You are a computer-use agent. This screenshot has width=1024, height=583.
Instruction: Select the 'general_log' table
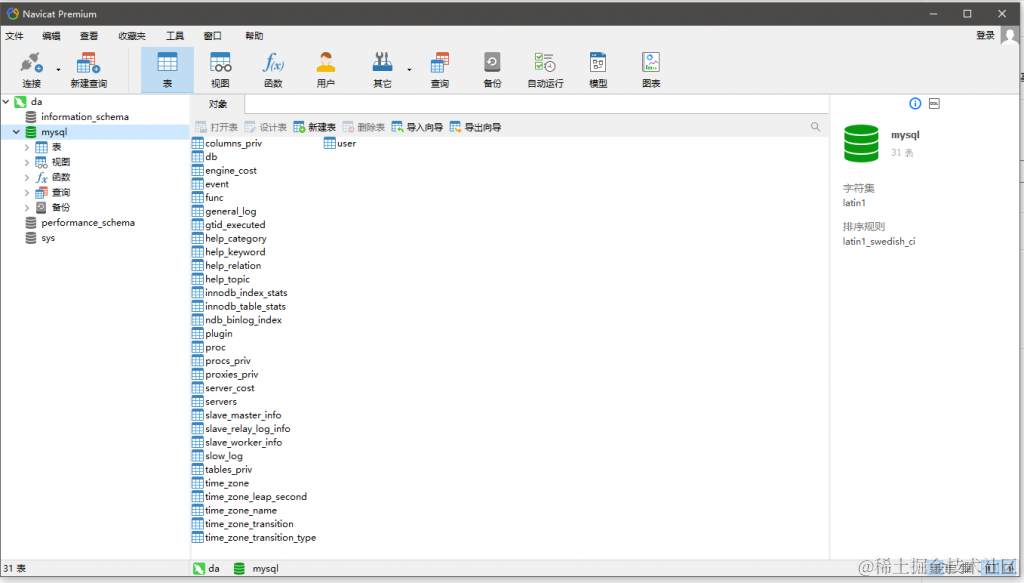click(x=231, y=211)
